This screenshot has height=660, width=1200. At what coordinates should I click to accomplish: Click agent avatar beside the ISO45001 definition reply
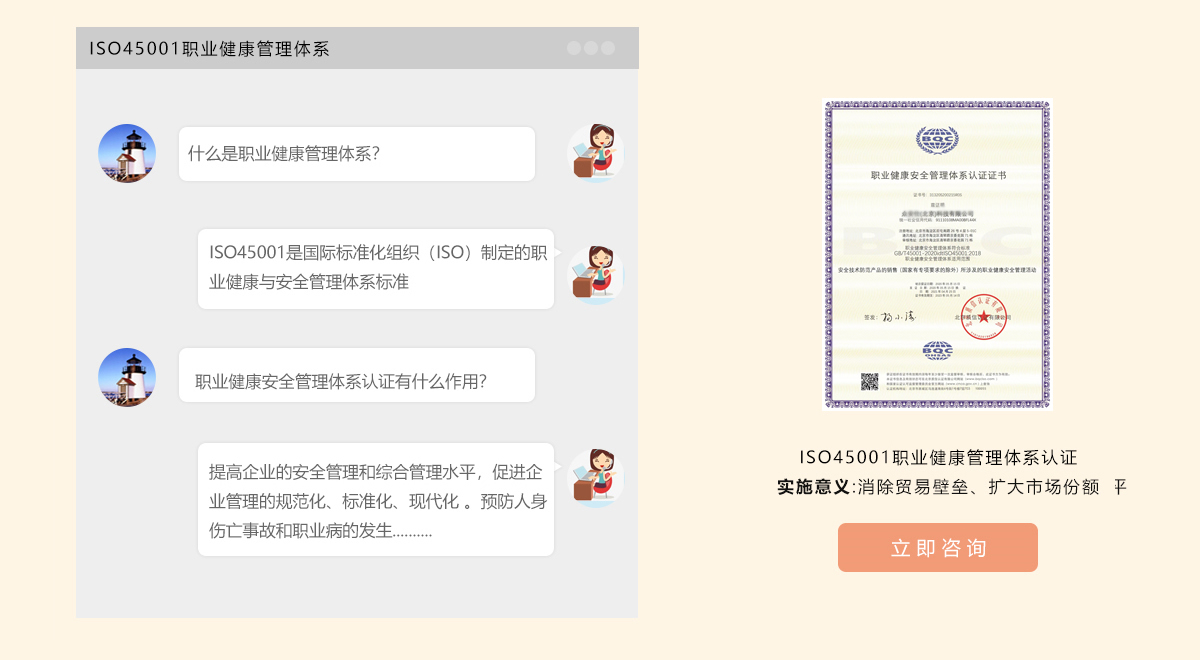tap(596, 273)
